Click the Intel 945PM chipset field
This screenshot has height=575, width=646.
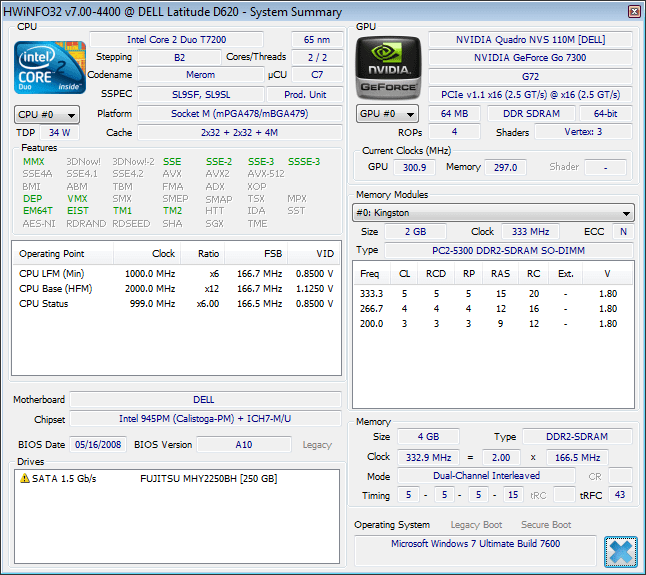click(x=205, y=419)
